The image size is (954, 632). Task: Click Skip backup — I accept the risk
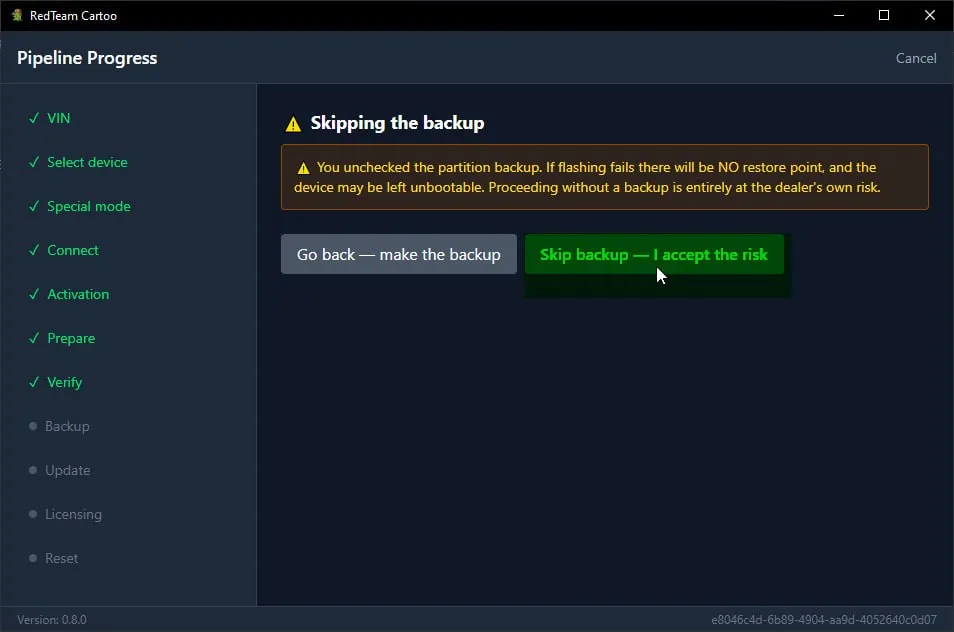654,254
